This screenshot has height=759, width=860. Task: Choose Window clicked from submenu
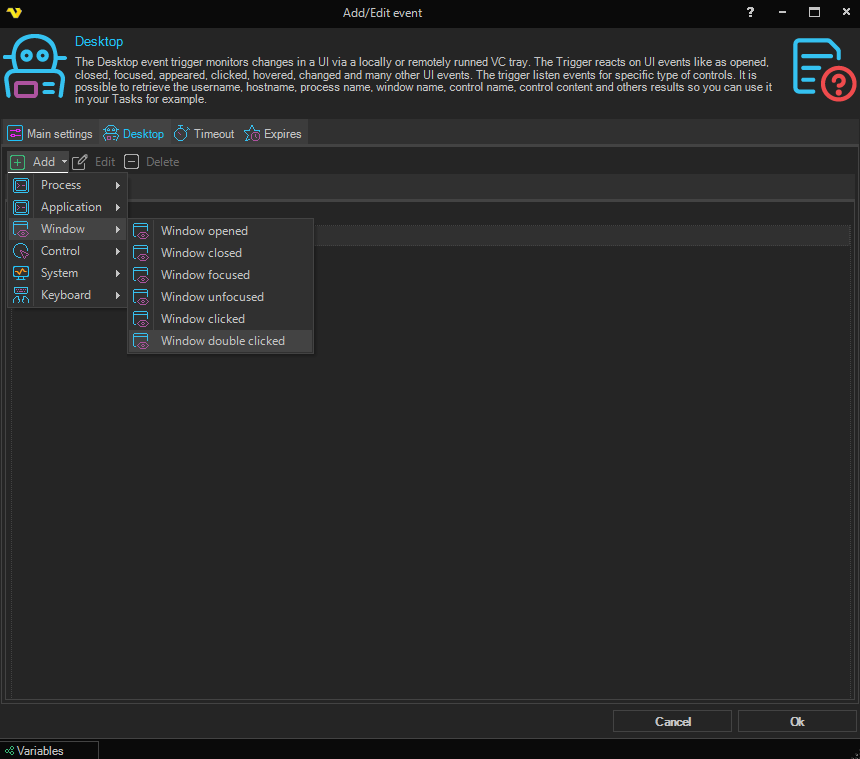point(220,319)
